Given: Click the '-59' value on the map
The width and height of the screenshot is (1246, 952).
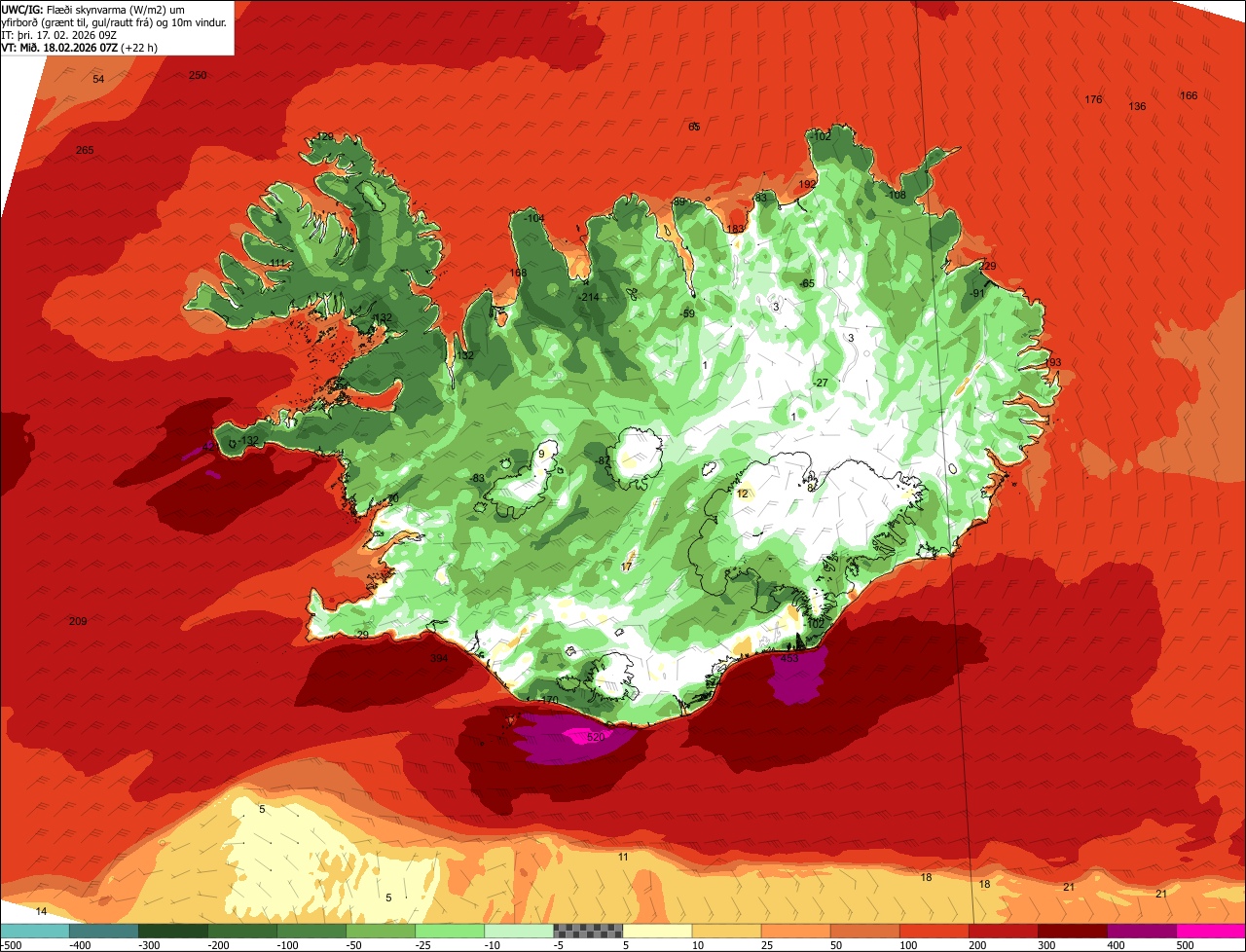Looking at the screenshot, I should coord(687,313).
